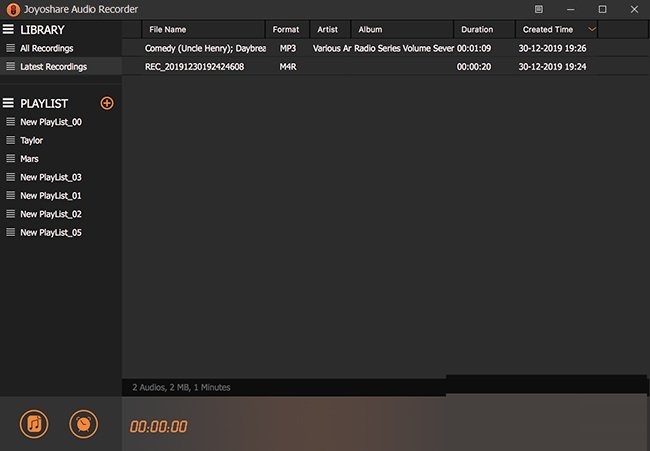Sort recordings by Duration column header
Image resolution: width=650 pixels, height=451 pixels.
477,29
